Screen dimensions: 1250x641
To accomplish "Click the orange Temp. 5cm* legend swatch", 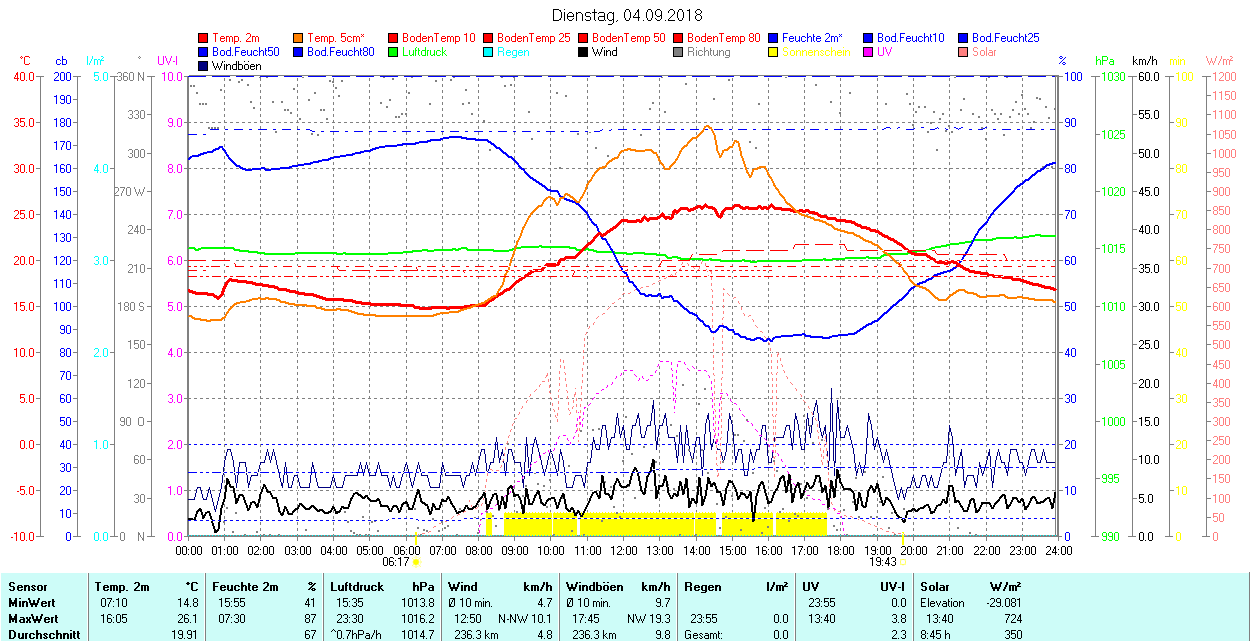I will point(299,38).
